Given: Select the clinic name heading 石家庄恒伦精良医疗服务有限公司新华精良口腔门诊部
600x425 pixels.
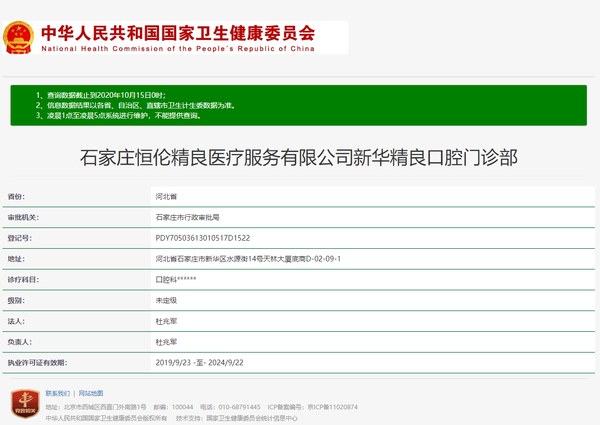Looking at the screenshot, I should 299,158.
